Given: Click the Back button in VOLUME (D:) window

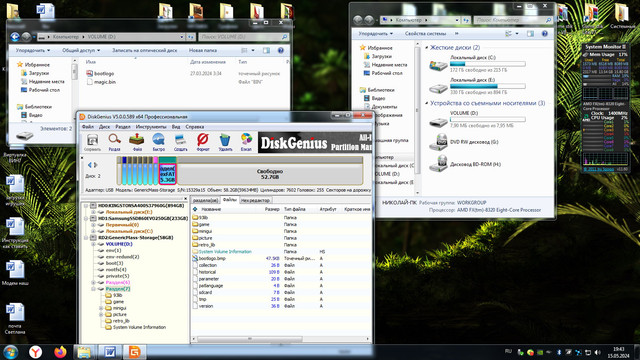Looking at the screenshot, I should coord(15,37).
